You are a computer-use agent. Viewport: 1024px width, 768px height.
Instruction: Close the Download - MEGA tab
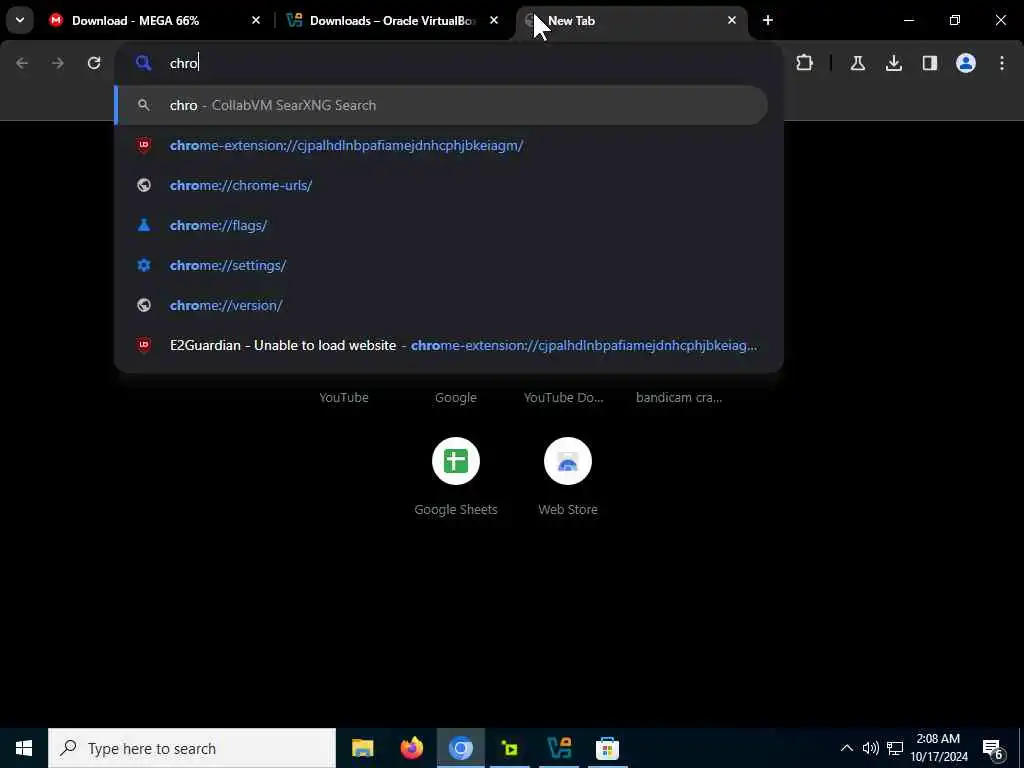(x=256, y=21)
